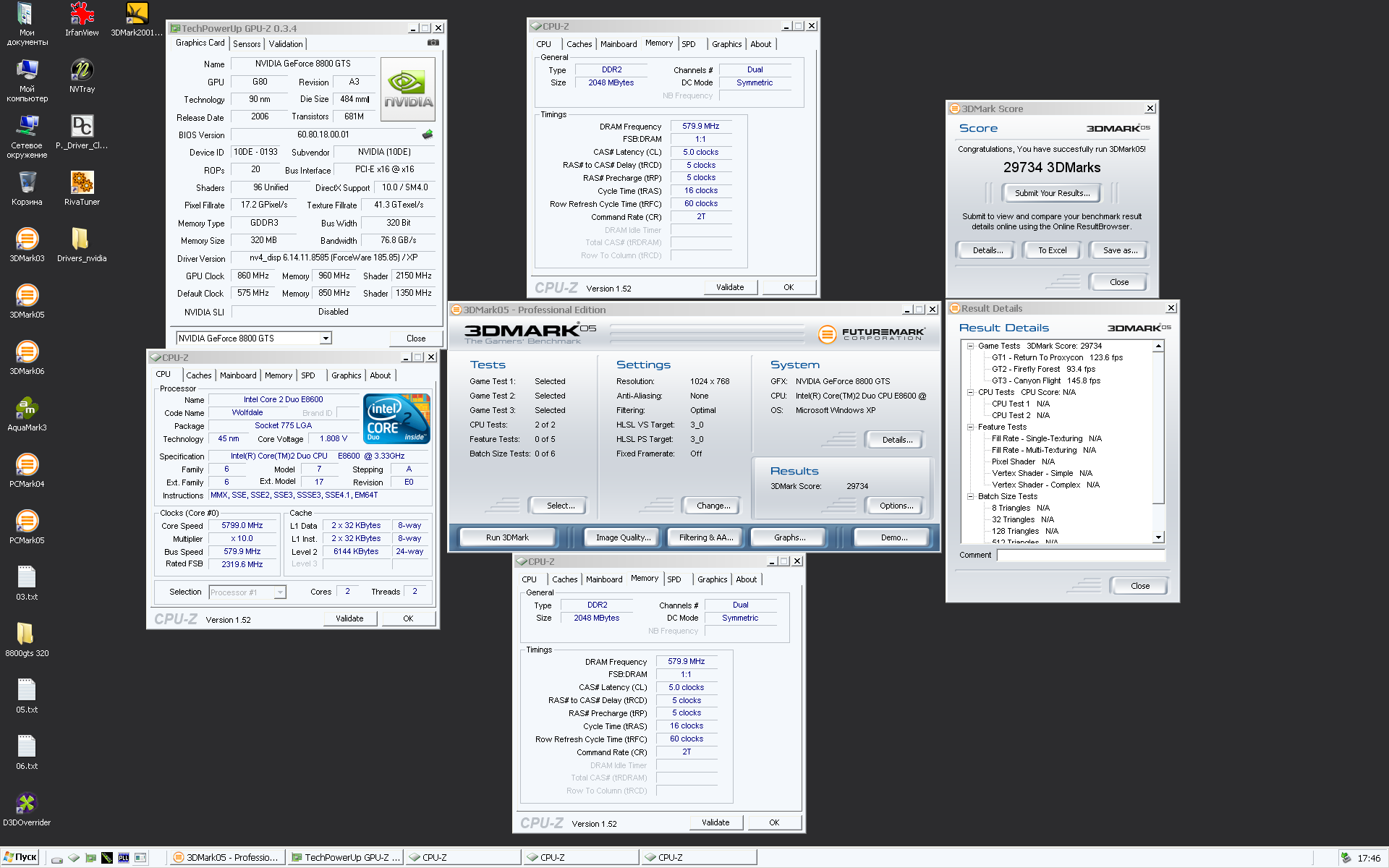The image size is (1389, 868).
Task: Select the PCMark05 desktop icon
Action: (27, 527)
